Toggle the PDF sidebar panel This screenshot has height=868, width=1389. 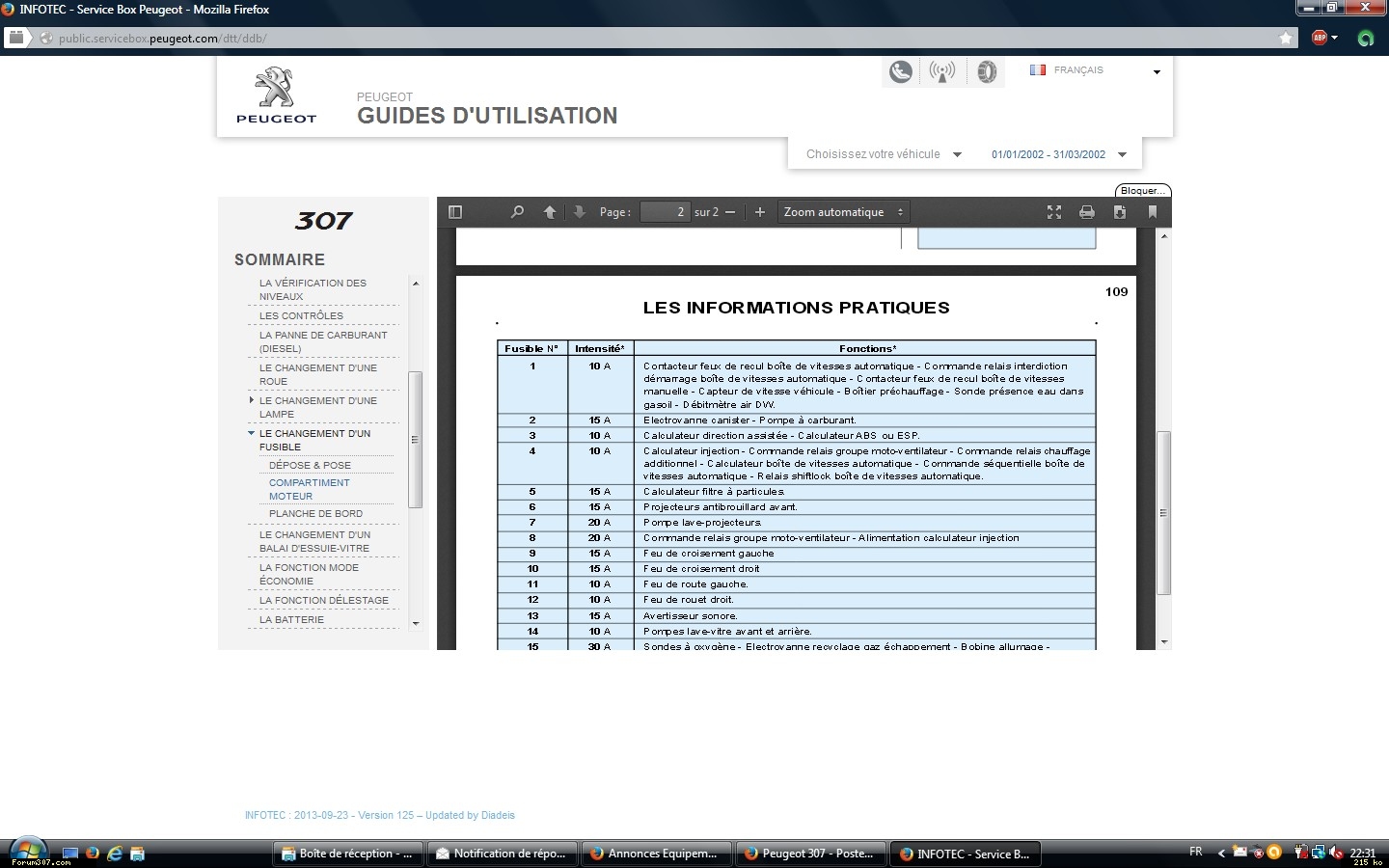pos(455,212)
